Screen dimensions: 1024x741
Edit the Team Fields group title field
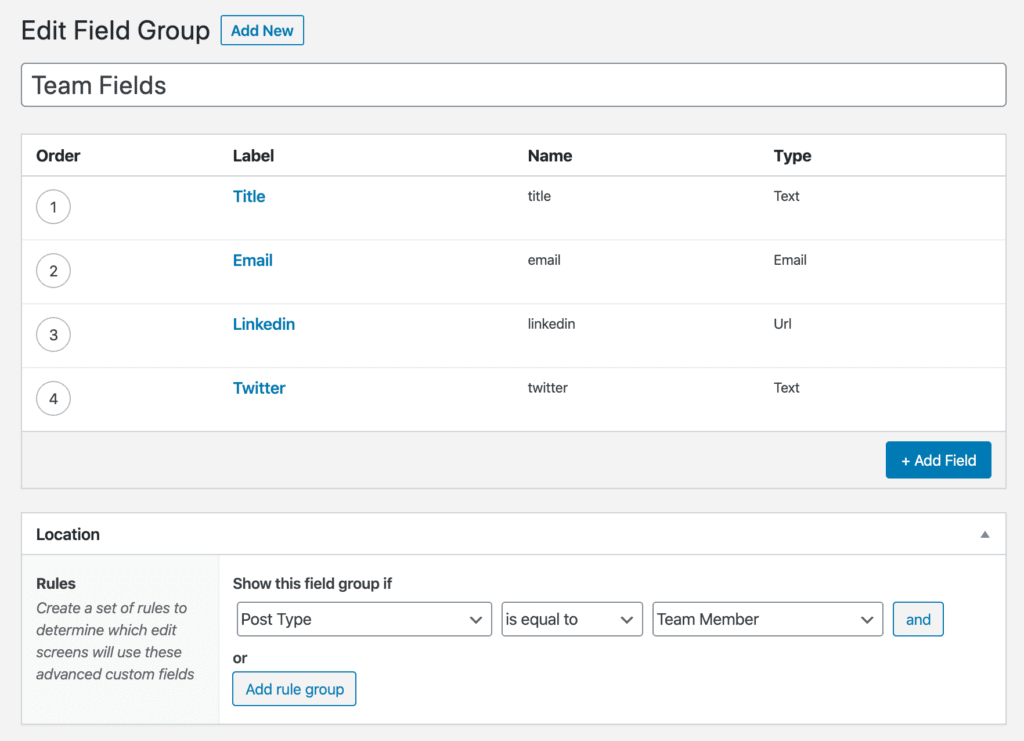tap(513, 85)
